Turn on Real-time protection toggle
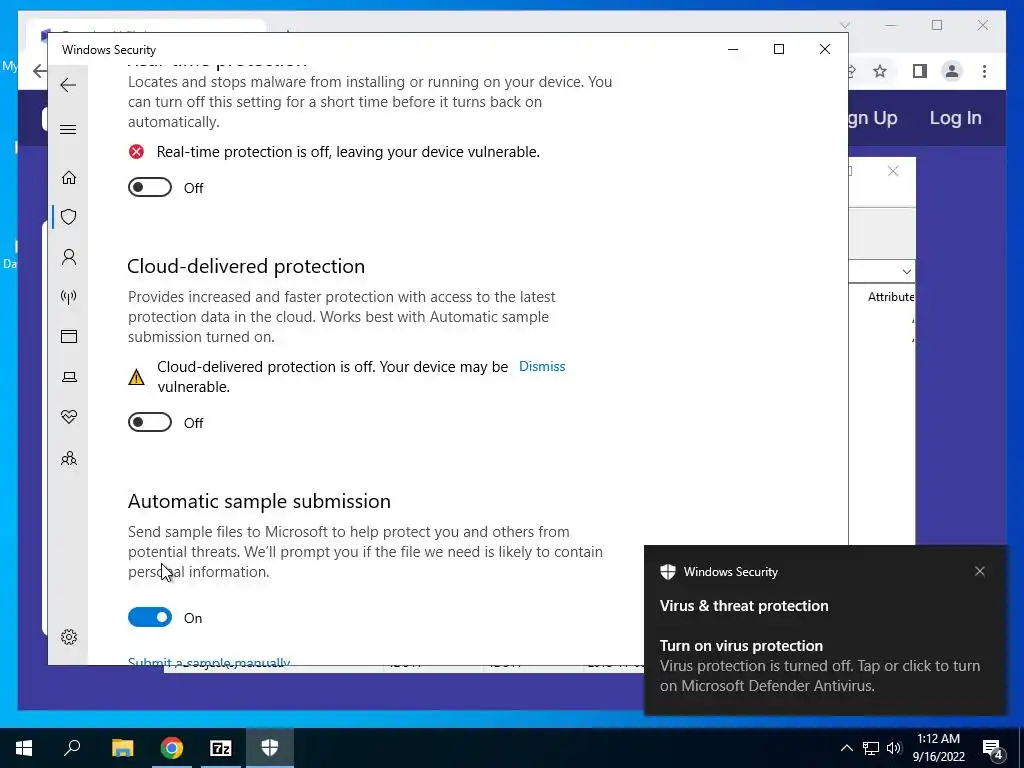This screenshot has height=768, width=1024. (x=150, y=187)
